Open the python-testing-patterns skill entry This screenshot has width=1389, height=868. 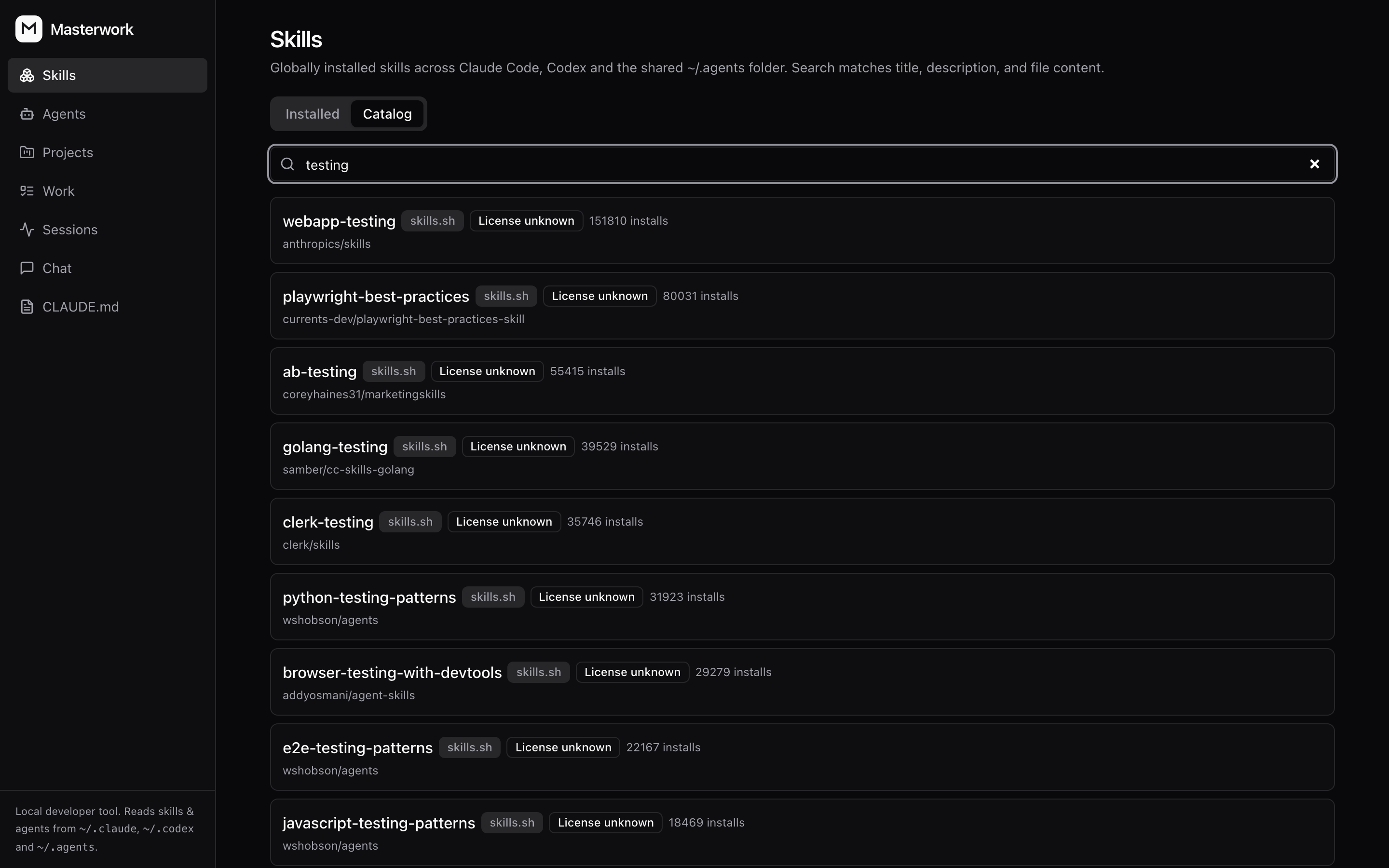(803, 607)
